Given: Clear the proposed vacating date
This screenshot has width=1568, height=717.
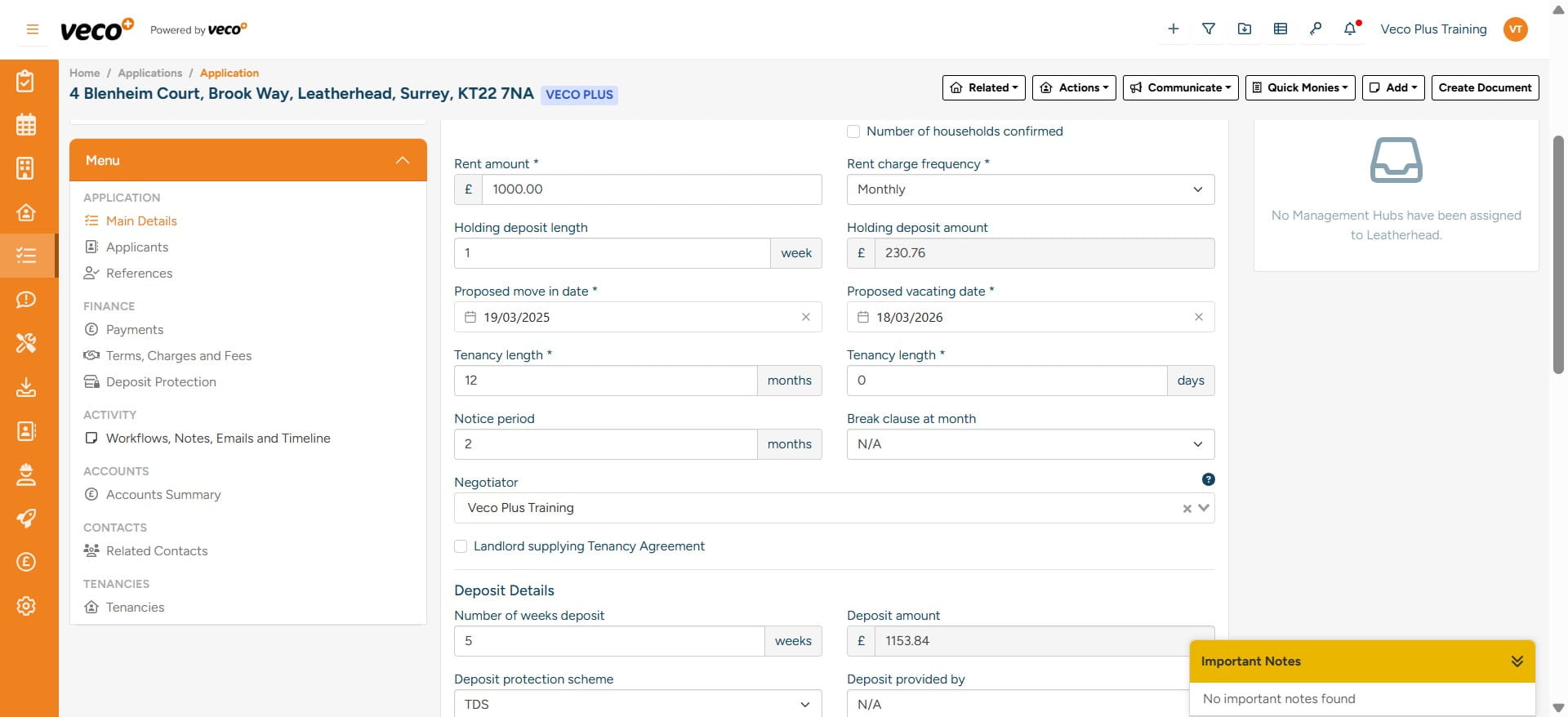Looking at the screenshot, I should point(1199,317).
